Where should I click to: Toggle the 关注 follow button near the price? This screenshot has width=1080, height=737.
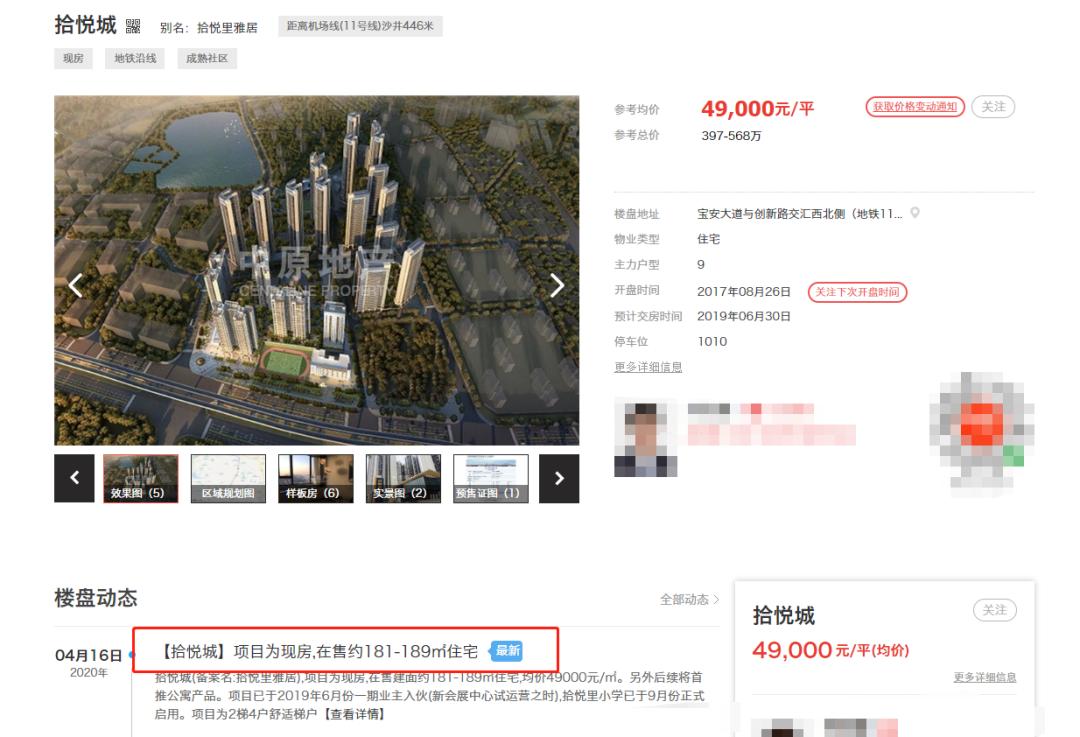[x=992, y=106]
